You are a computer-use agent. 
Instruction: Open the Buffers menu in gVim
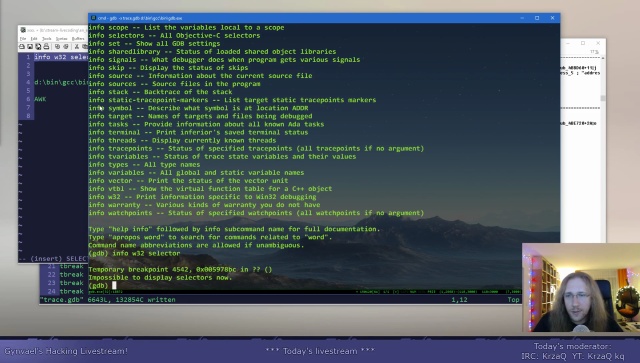pyautogui.click(x=78, y=38)
